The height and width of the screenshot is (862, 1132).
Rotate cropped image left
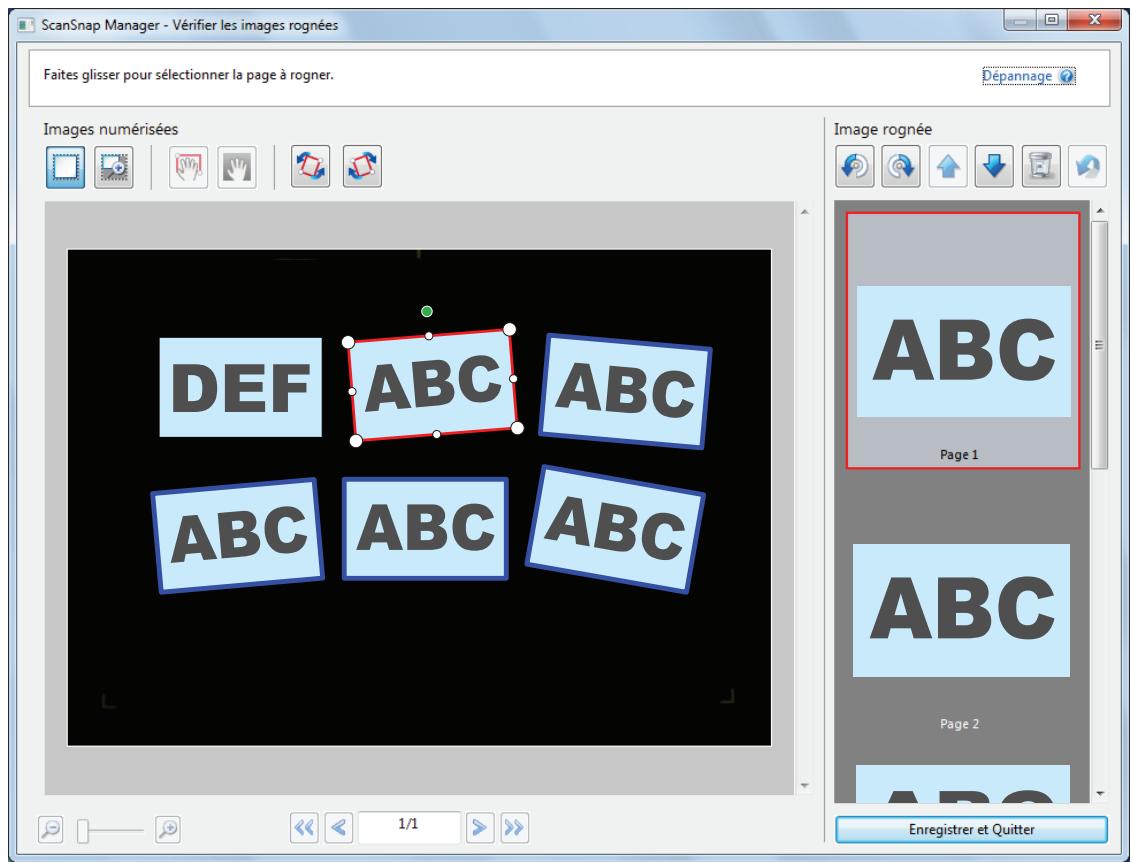855,167
